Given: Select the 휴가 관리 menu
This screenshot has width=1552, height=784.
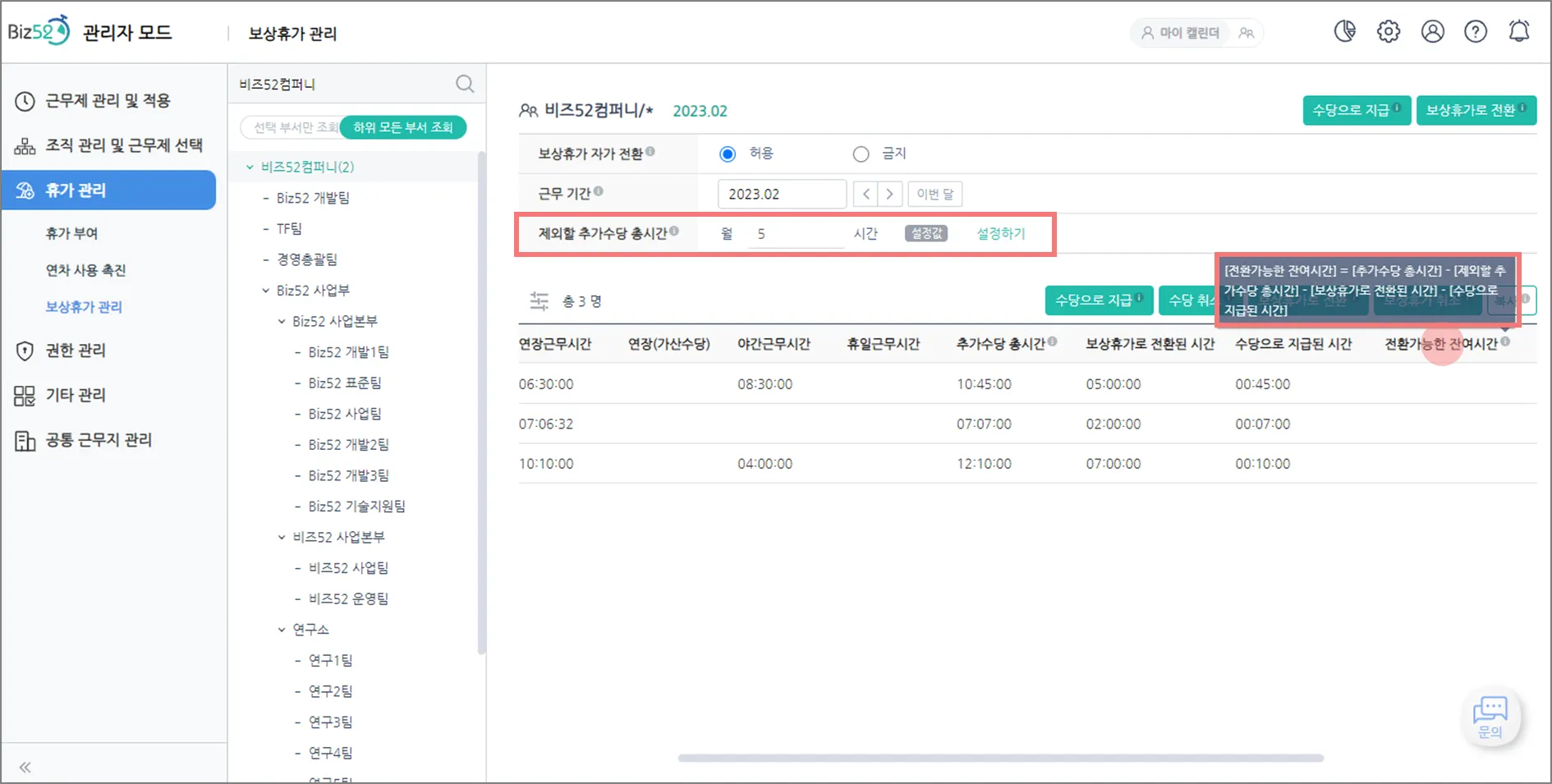Looking at the screenshot, I should click(108, 190).
